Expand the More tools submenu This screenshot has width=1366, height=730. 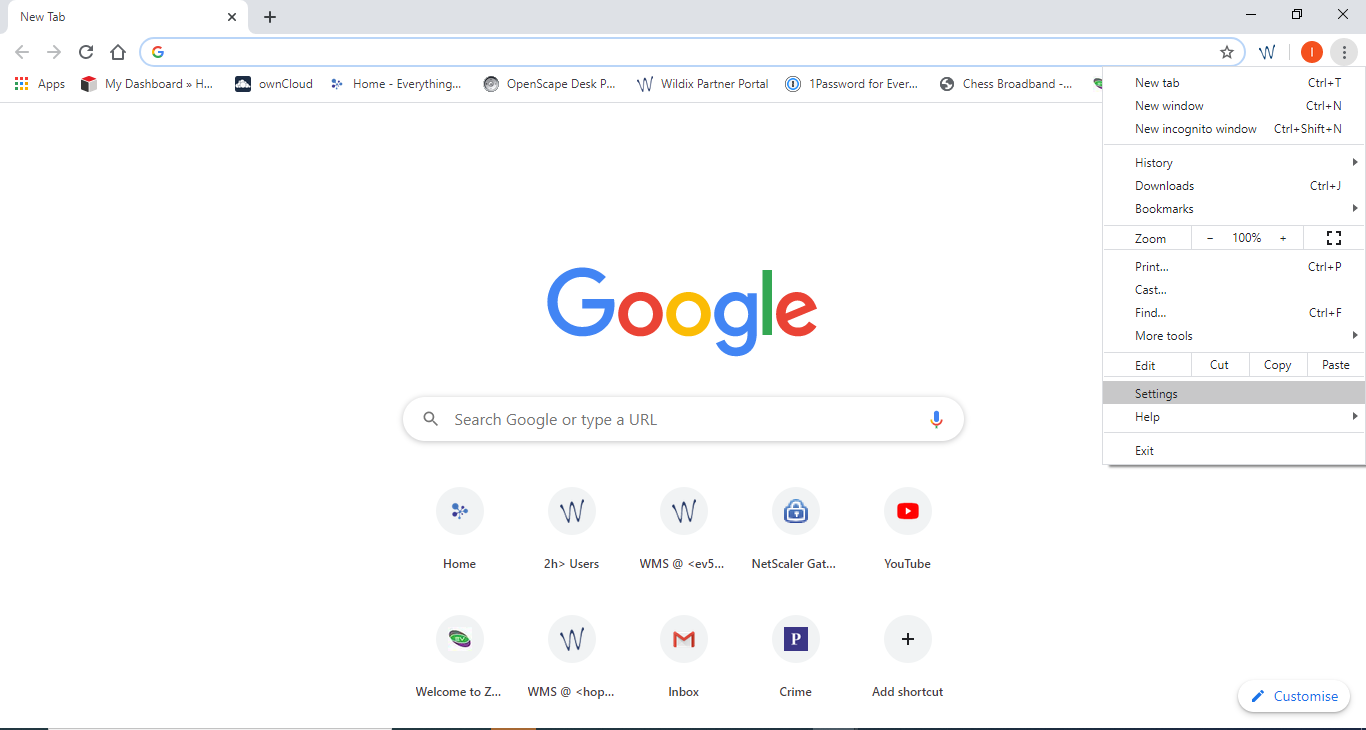tap(1234, 336)
